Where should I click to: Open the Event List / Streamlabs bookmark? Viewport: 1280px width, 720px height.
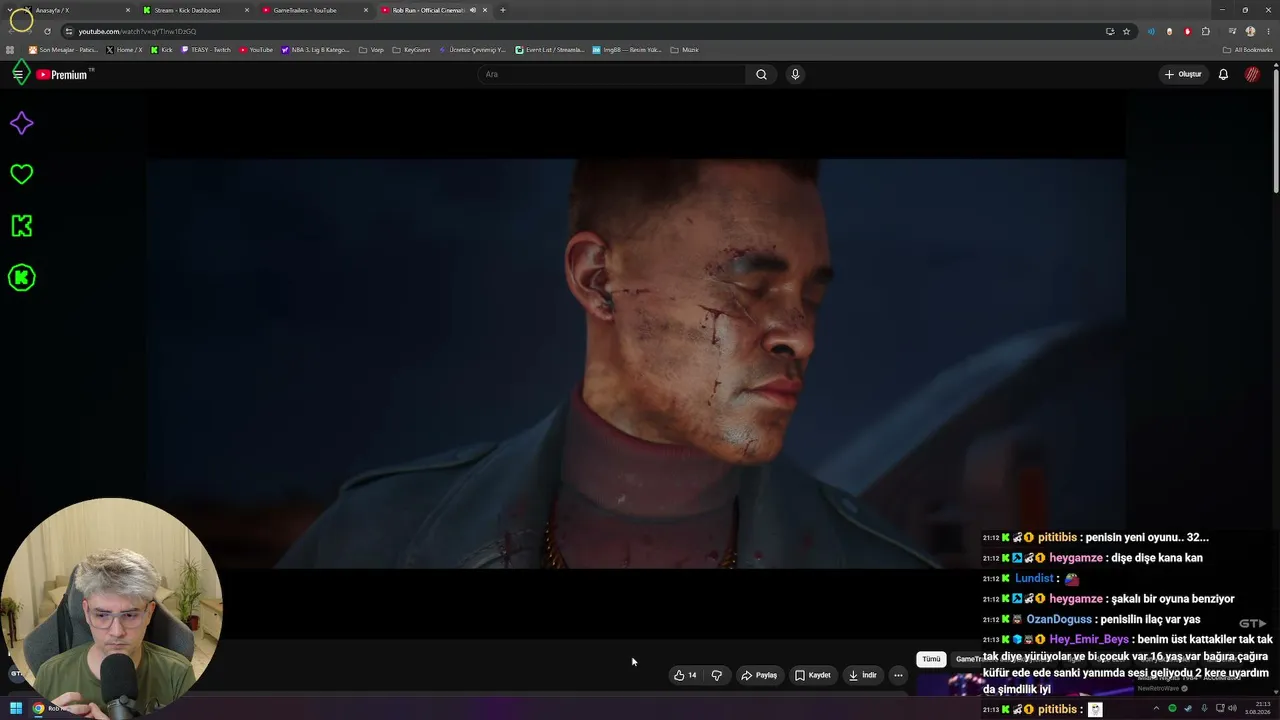click(x=550, y=50)
